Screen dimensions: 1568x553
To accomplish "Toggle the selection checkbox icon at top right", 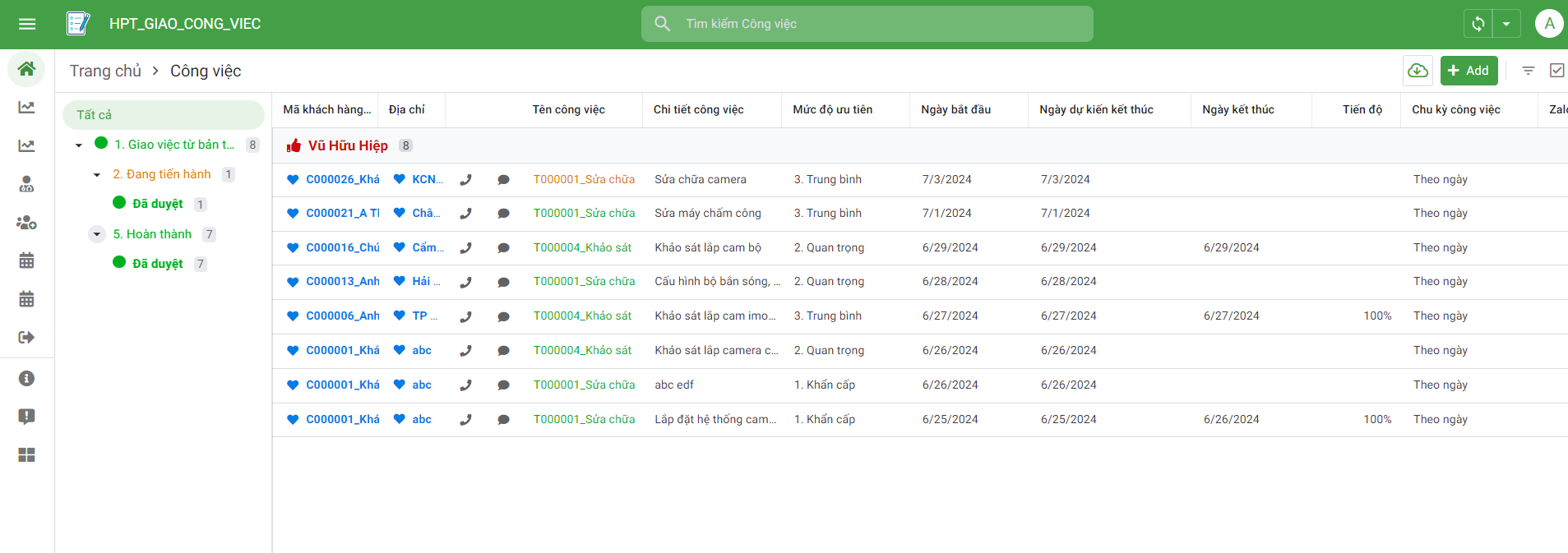I will coord(1556,71).
